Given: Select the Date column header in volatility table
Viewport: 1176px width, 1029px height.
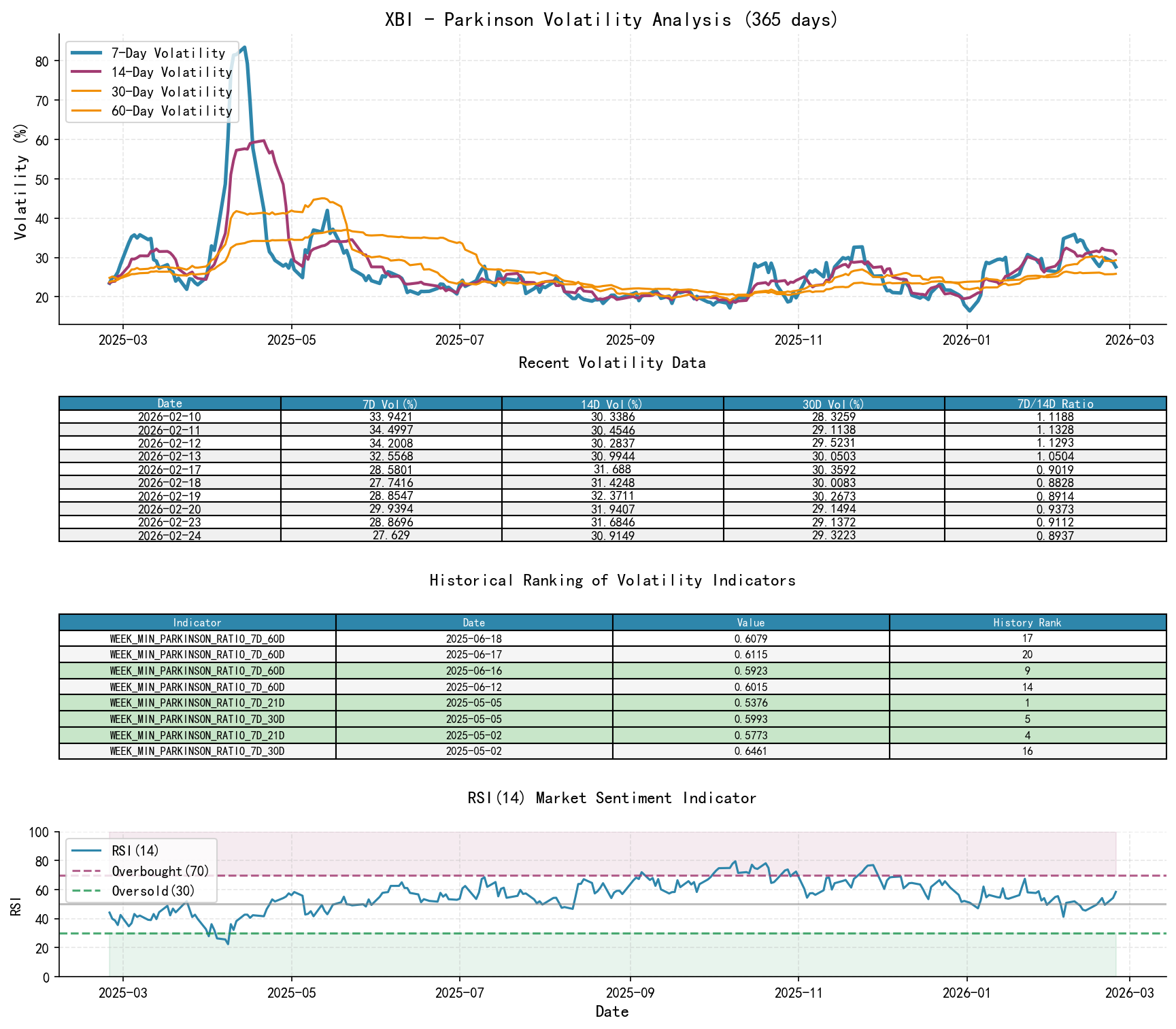Looking at the screenshot, I should 169,403.
